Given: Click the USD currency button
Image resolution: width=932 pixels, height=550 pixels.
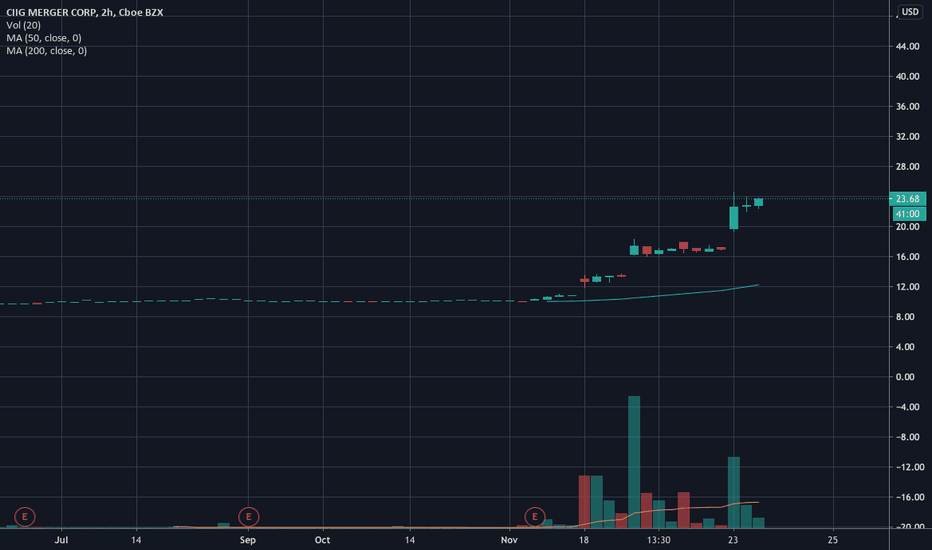Looking at the screenshot, I should pyautogui.click(x=910, y=12).
